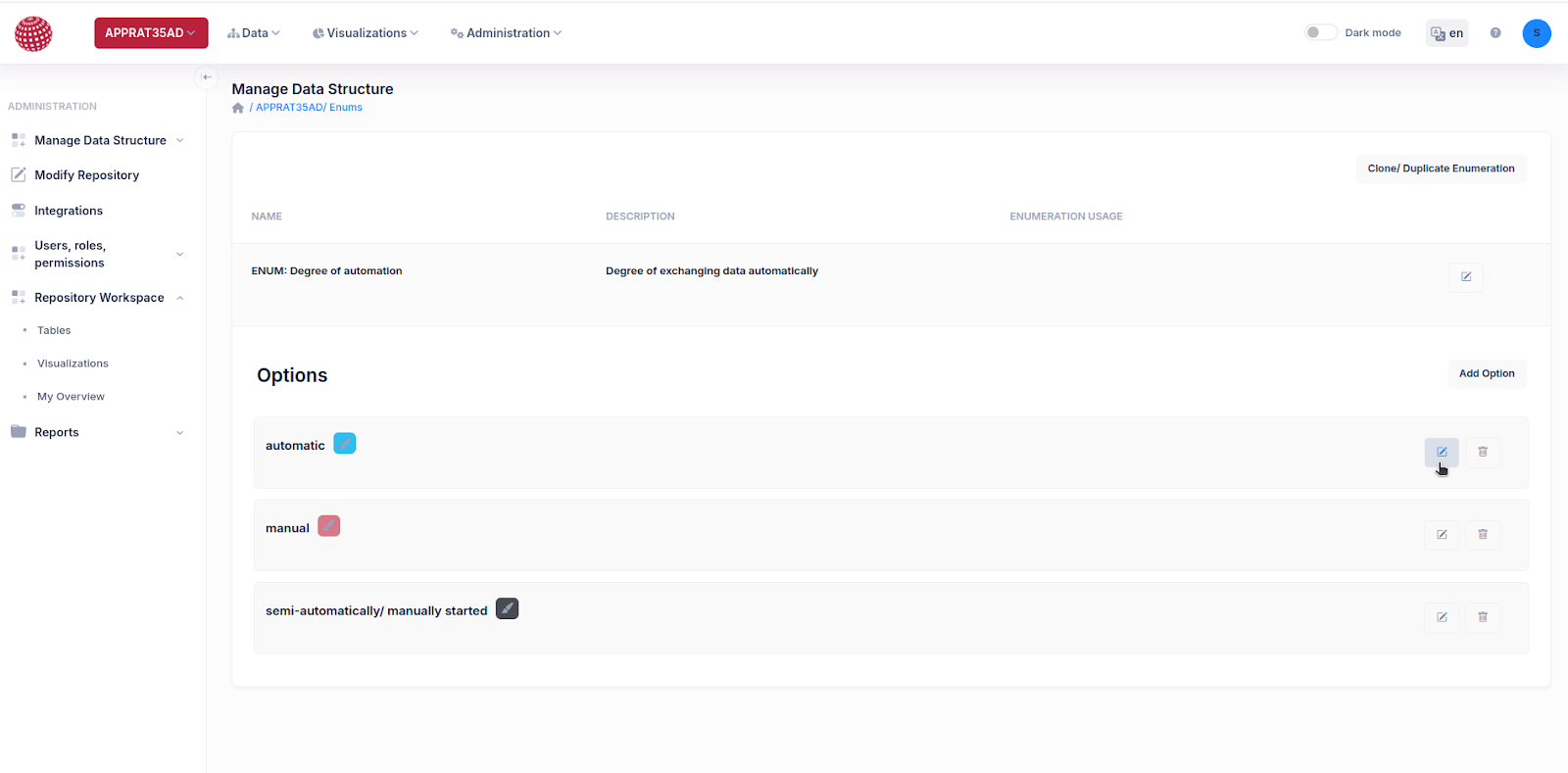Image resolution: width=1568 pixels, height=773 pixels.
Task: Open Integrations in sidebar
Action: pos(69,211)
